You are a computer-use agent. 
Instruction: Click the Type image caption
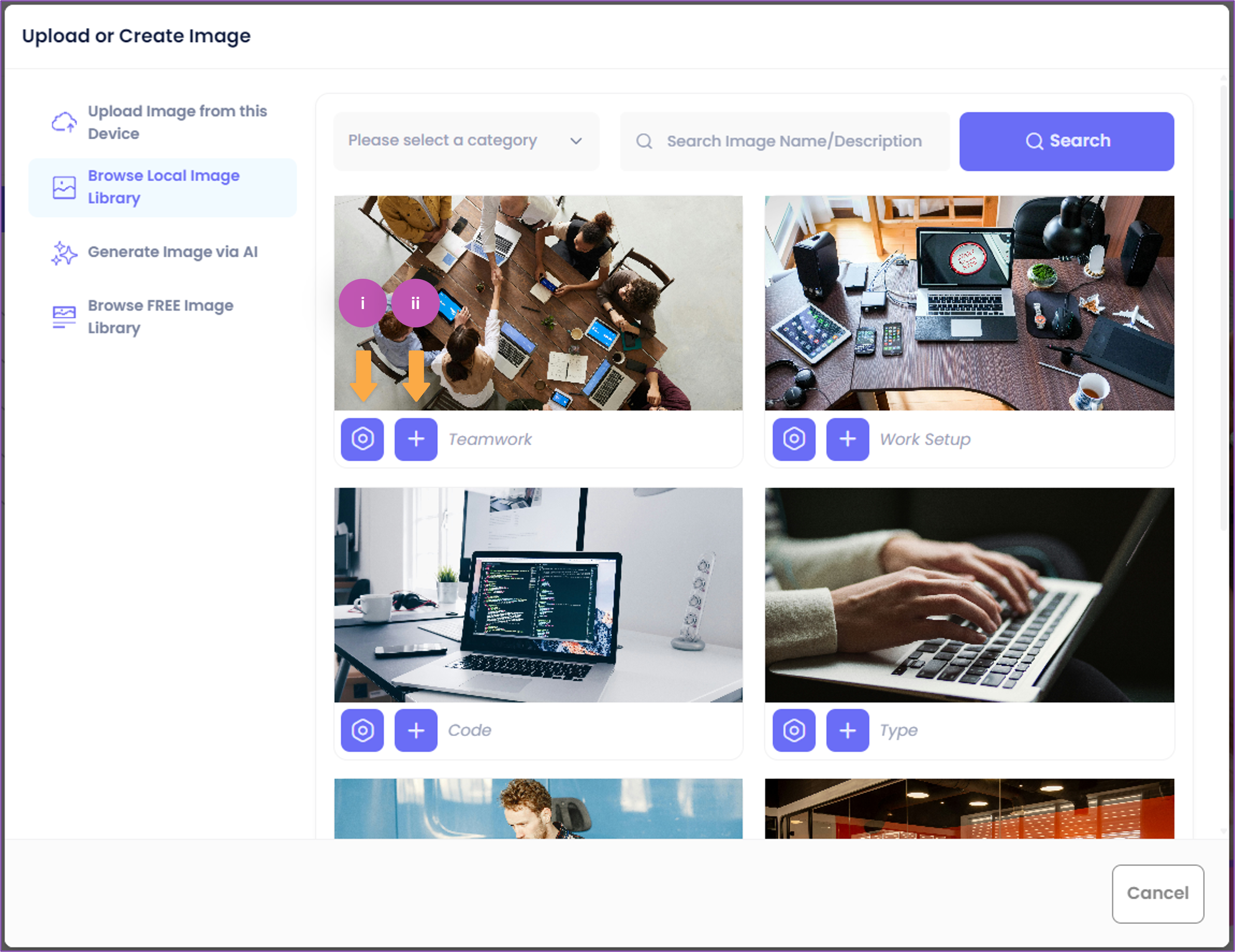coord(899,730)
